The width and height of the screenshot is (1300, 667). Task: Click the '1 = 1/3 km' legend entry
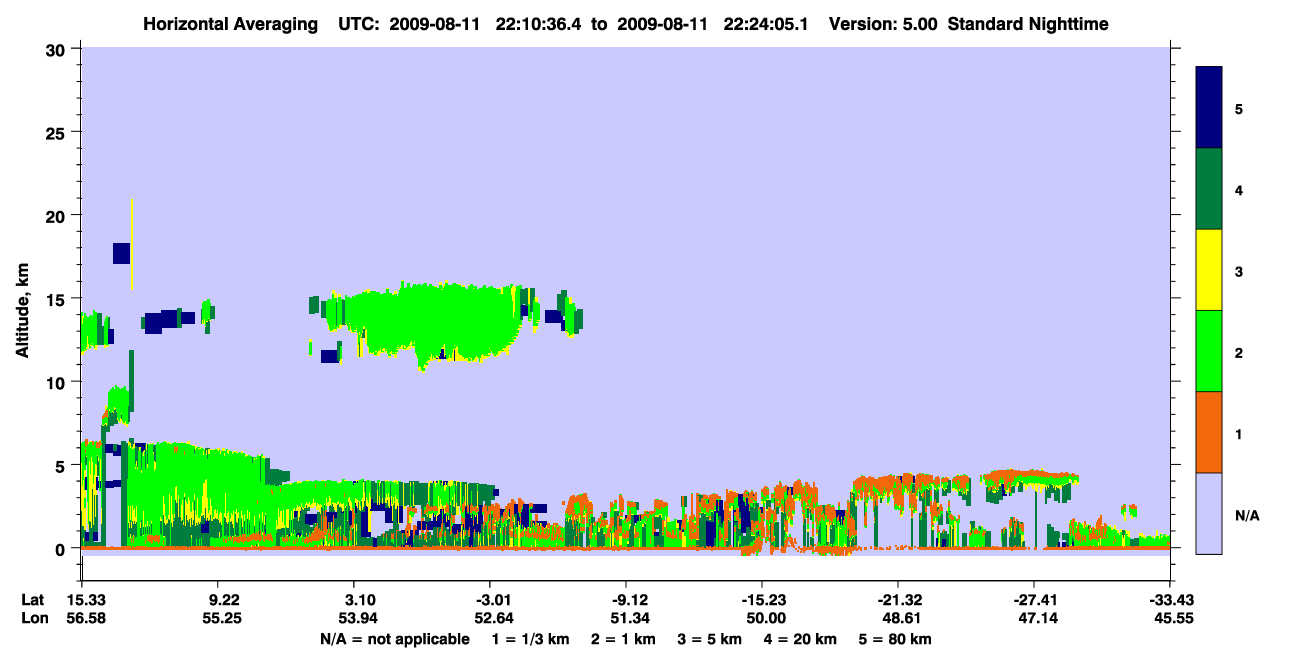pos(530,639)
